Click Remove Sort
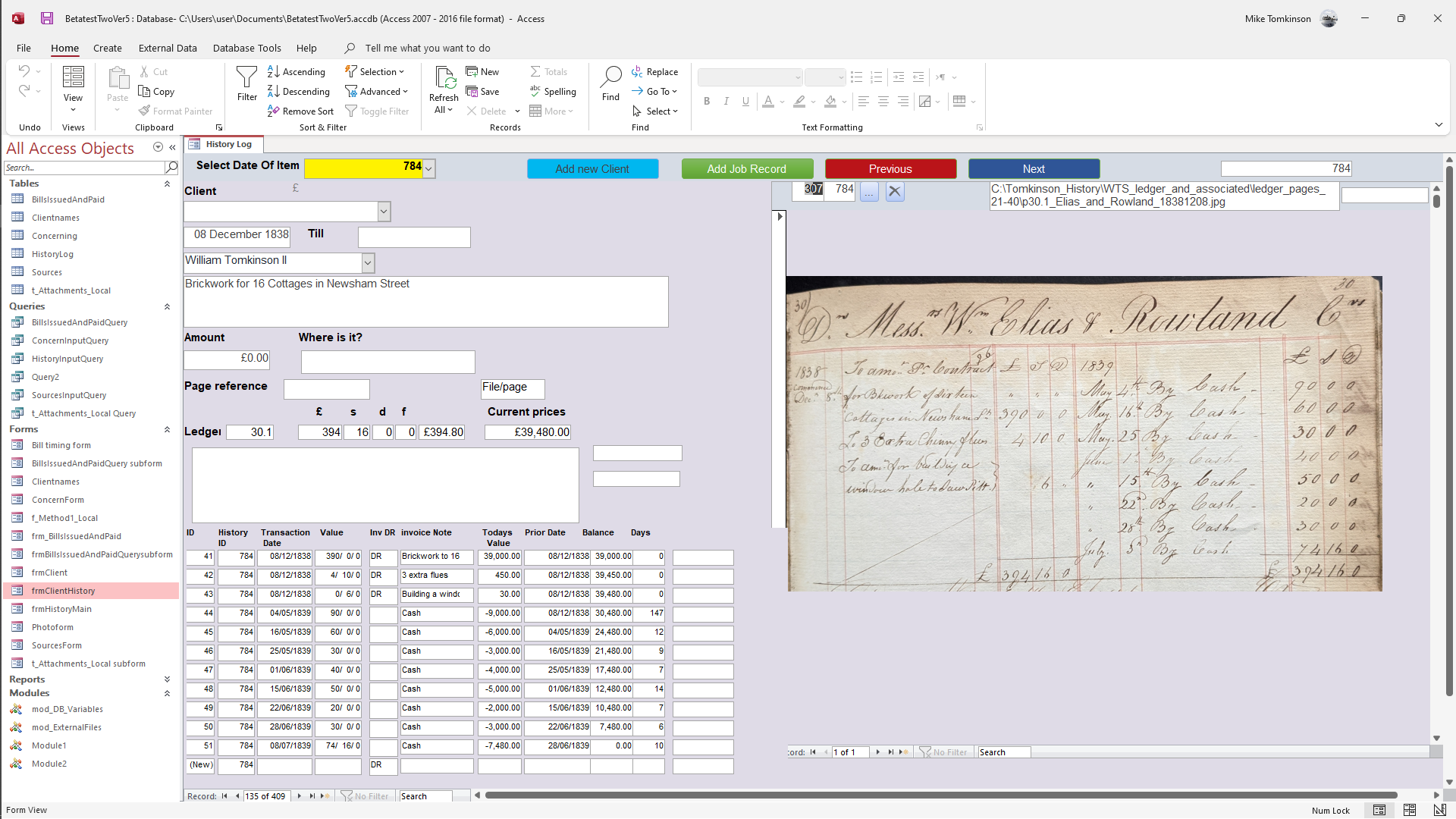The width and height of the screenshot is (1456, 819). [x=301, y=111]
